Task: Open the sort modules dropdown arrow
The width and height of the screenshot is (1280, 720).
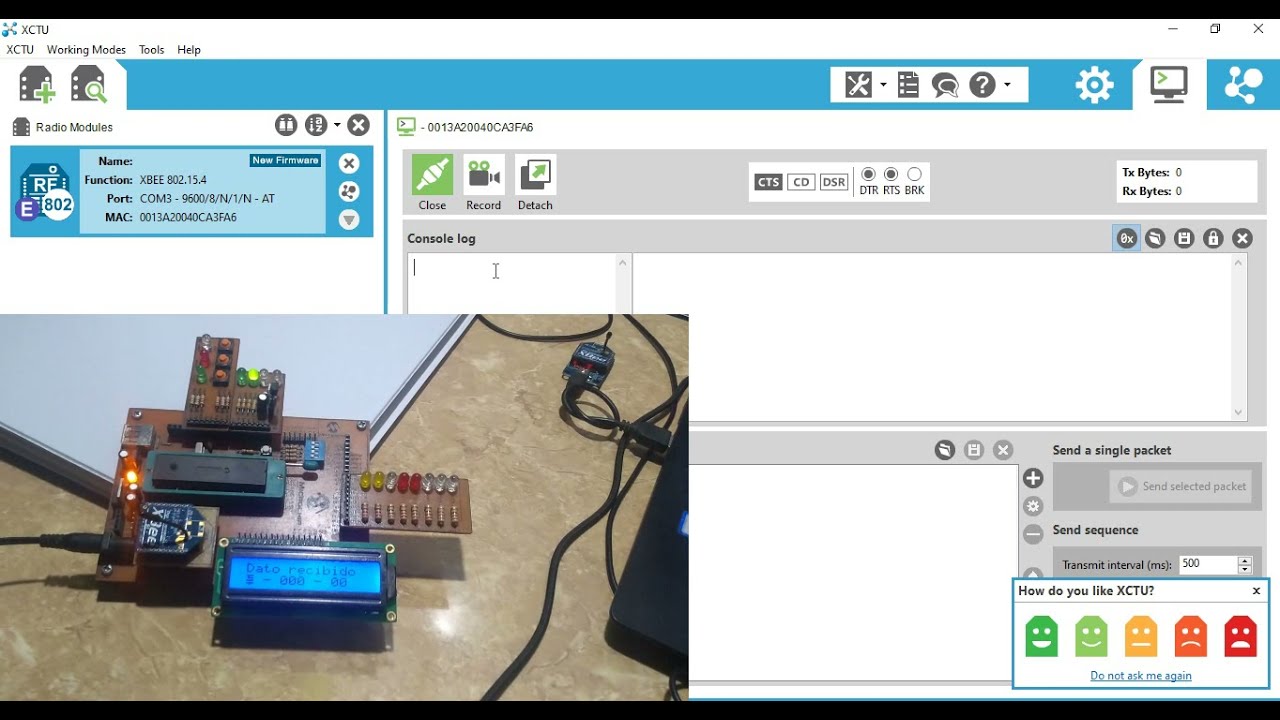Action: pos(337,125)
